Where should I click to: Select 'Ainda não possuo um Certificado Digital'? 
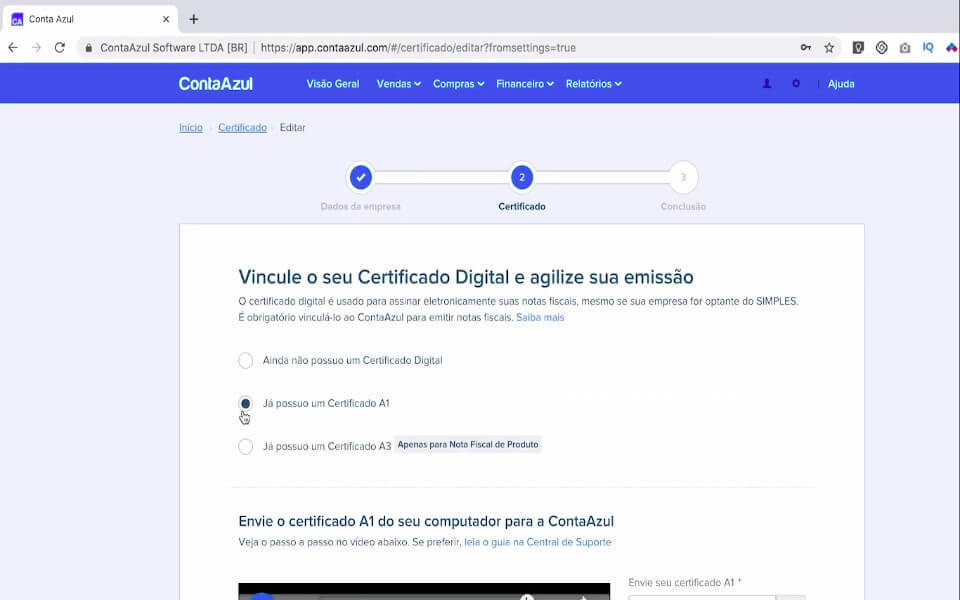tap(246, 361)
